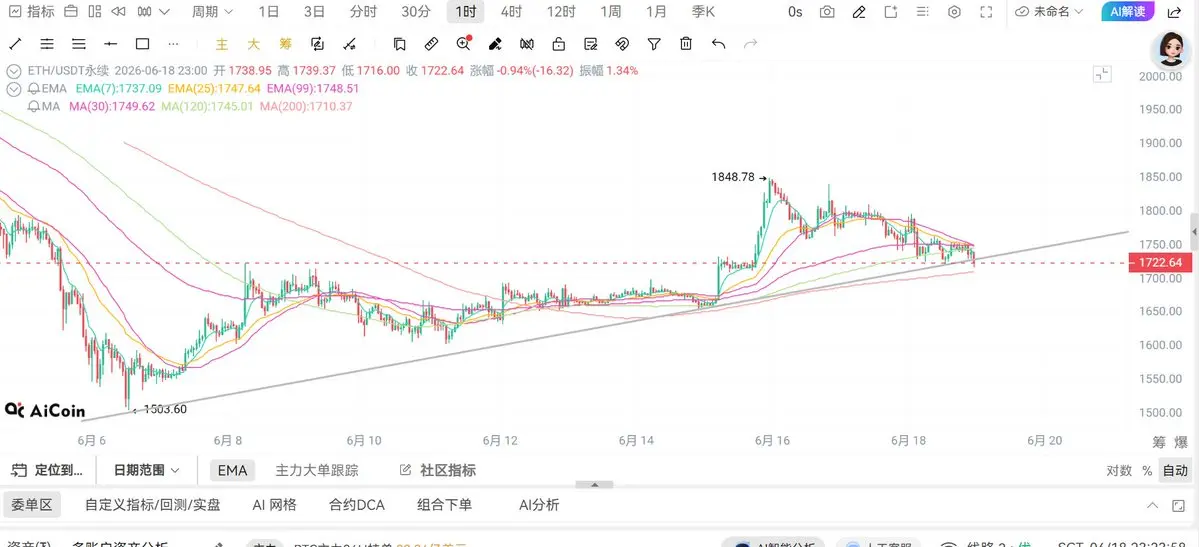The image size is (1199, 547).
Task: Select the horizontal lines tool
Action: pyautogui.click(x=78, y=44)
